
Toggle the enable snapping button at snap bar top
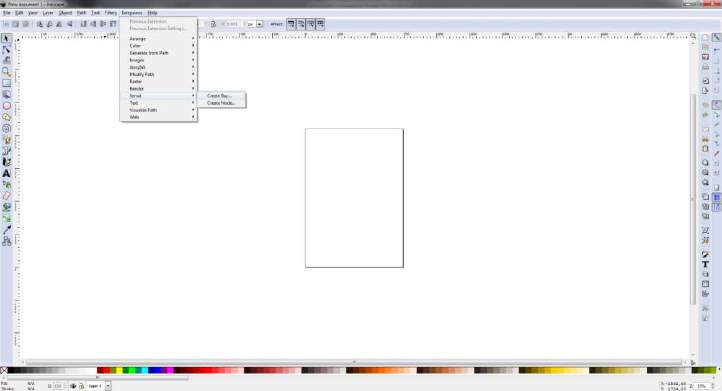[x=716, y=38]
